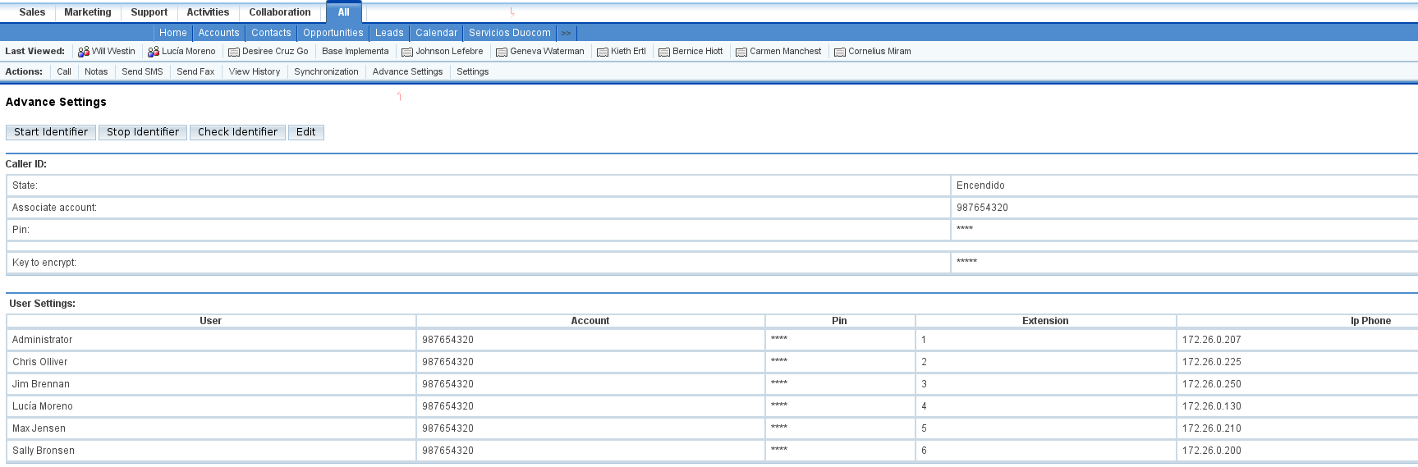Image resolution: width=1418 pixels, height=467 pixels.
Task: Click the contact icon beside Will Westin
Action: [x=84, y=52]
